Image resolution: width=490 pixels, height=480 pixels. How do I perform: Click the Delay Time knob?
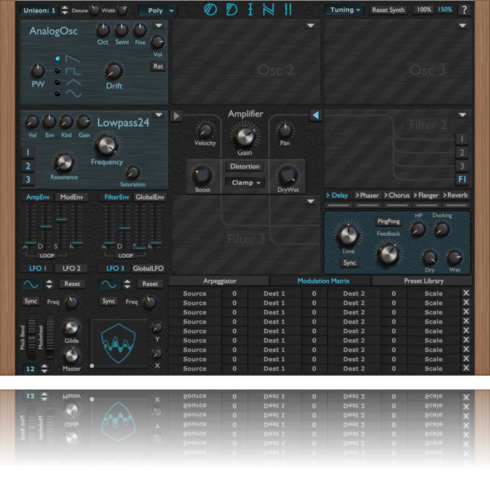348,235
